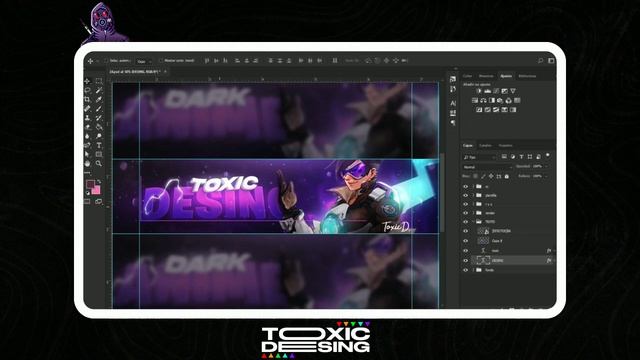The height and width of the screenshot is (360, 640).
Task: Select the Hand tool
Action: coord(87,163)
